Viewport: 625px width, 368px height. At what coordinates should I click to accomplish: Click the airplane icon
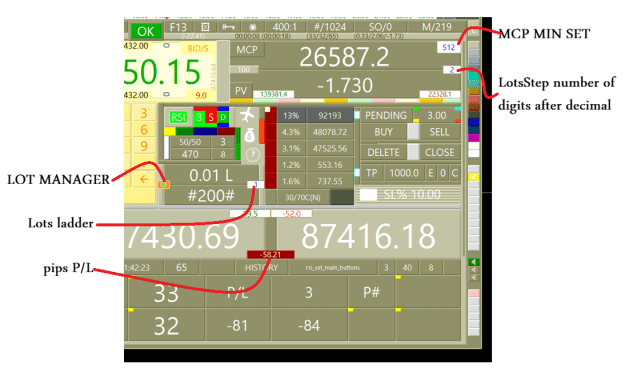(248, 115)
